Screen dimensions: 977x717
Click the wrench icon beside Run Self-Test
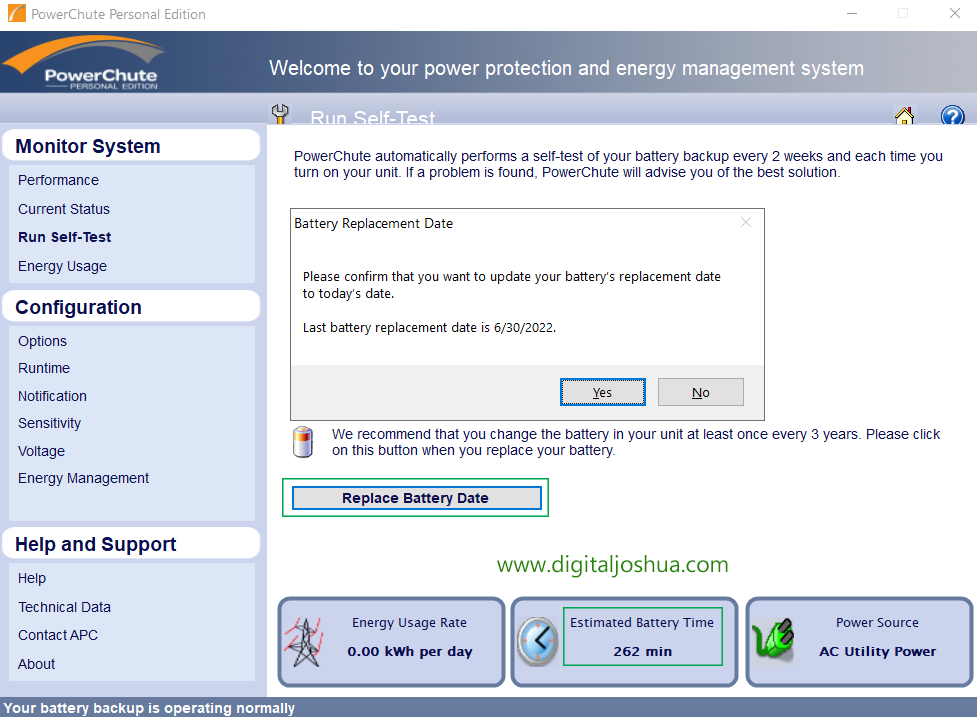pyautogui.click(x=280, y=114)
